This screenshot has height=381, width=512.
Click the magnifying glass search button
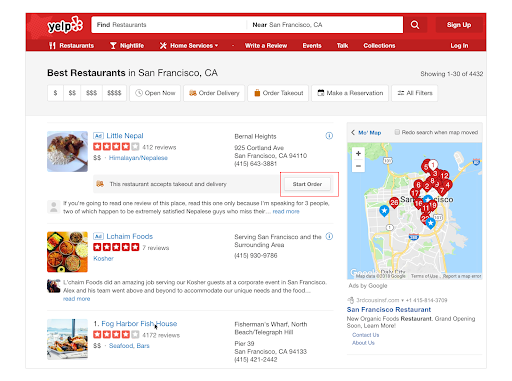(x=415, y=25)
